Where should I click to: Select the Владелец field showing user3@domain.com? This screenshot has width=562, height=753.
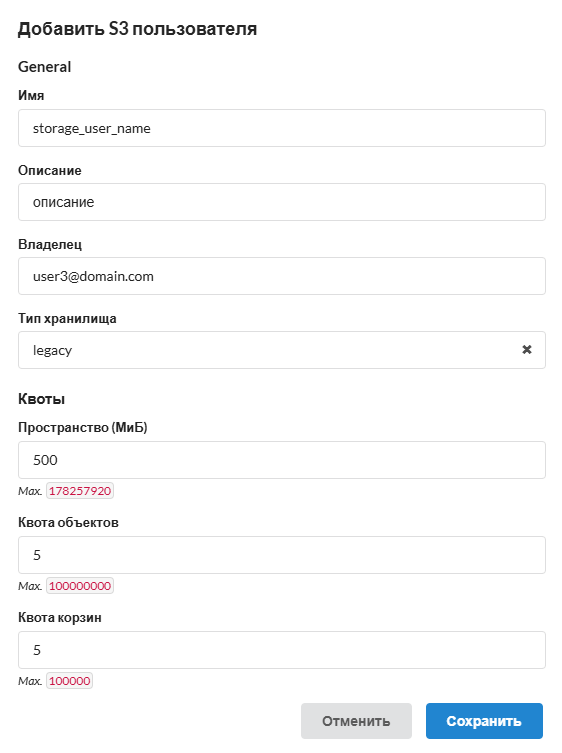[x=281, y=276]
